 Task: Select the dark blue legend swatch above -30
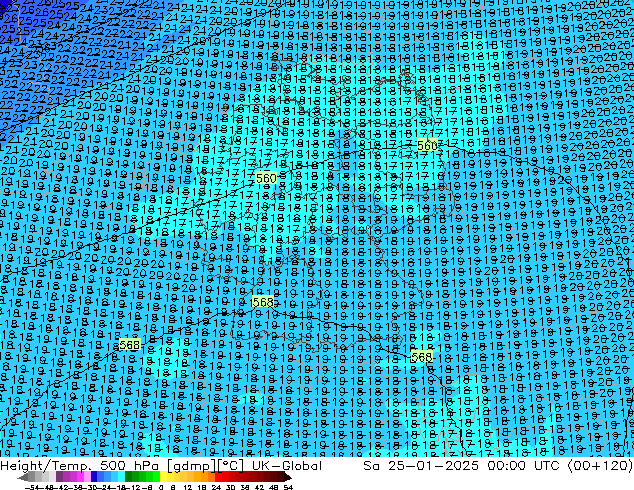click(94, 476)
